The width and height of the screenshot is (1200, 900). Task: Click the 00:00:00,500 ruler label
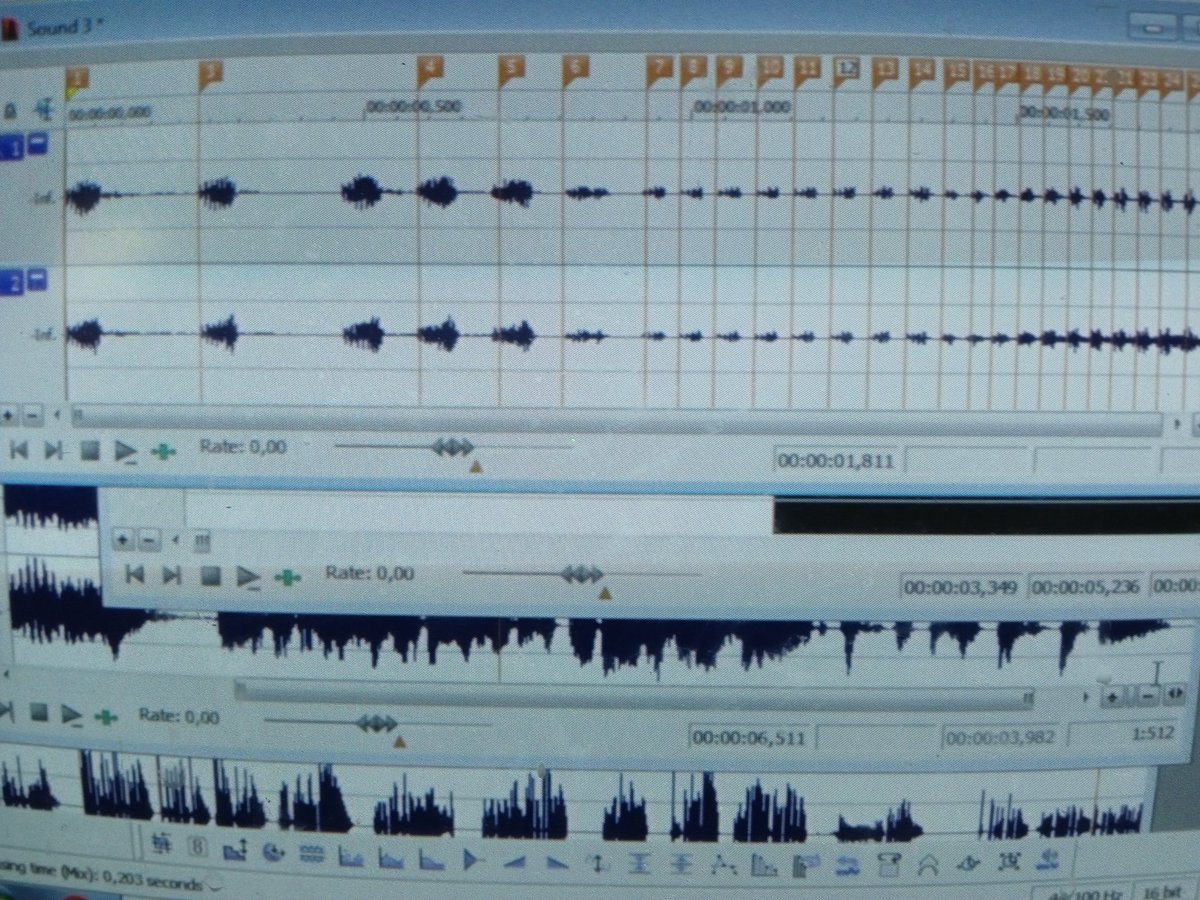(x=413, y=106)
